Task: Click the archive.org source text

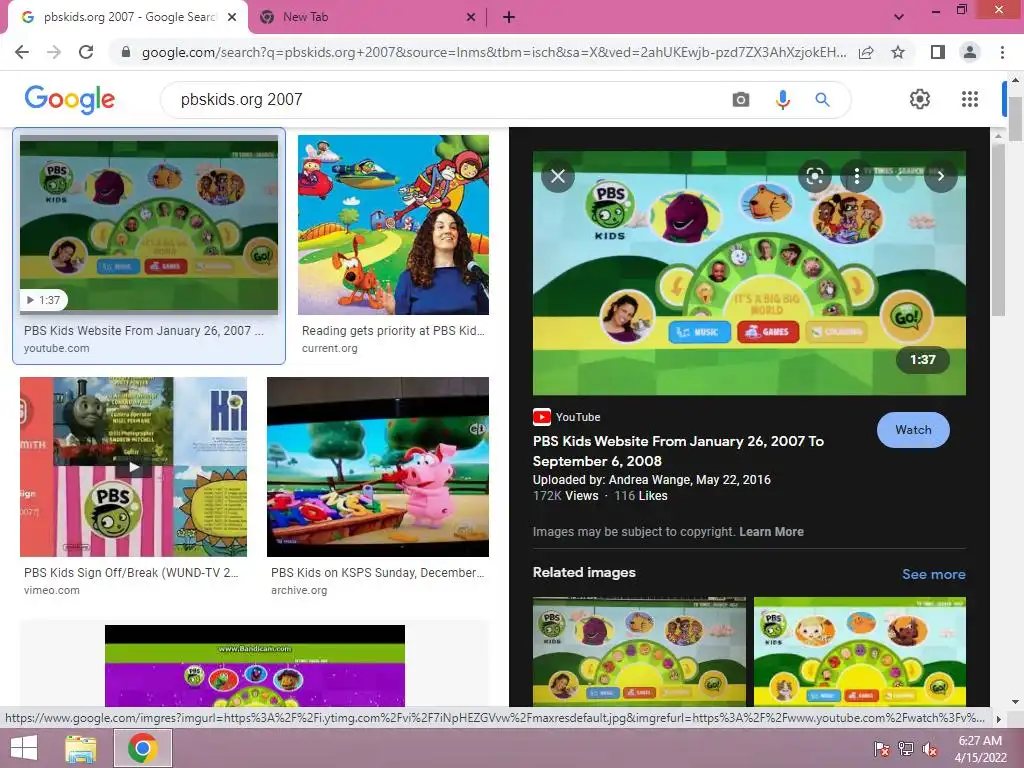Action: pos(299,590)
